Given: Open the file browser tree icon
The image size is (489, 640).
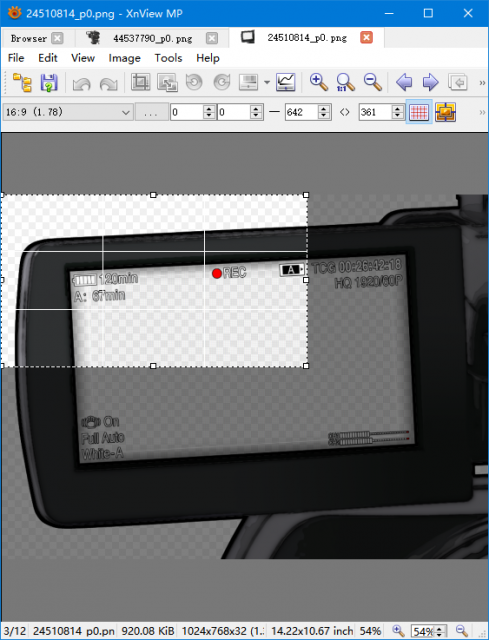Looking at the screenshot, I should 22,82.
